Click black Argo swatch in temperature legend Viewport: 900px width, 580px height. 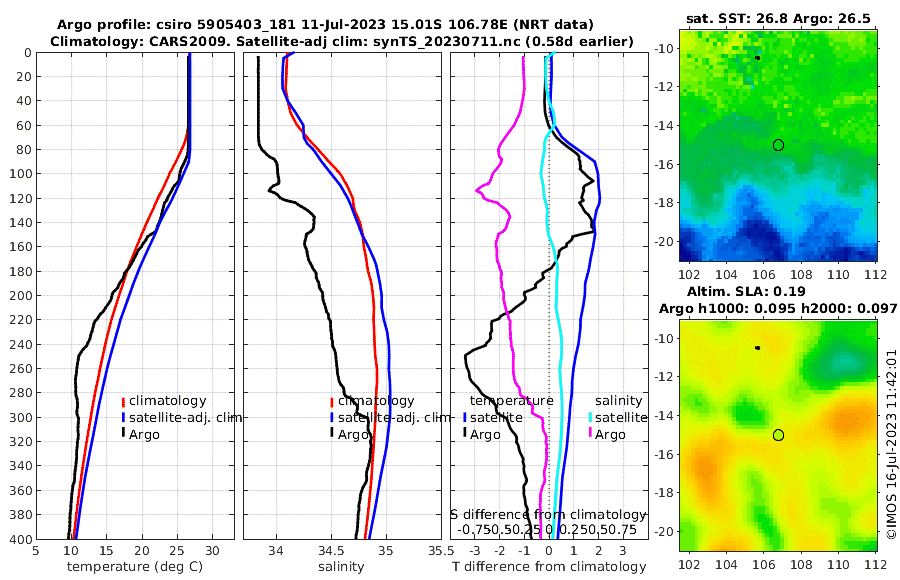(x=123, y=432)
